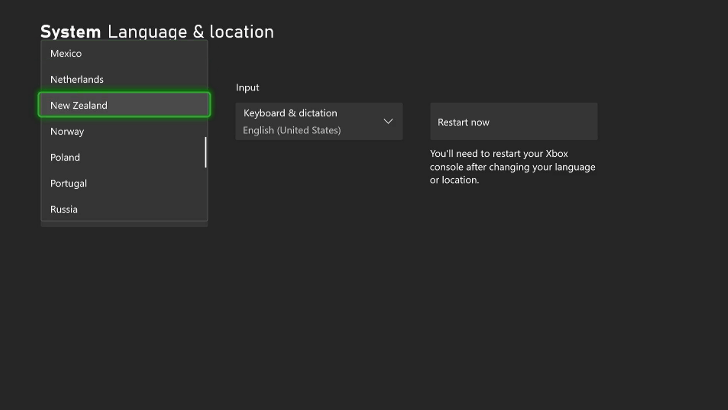Select the highlighted New Zealand option

(124, 105)
